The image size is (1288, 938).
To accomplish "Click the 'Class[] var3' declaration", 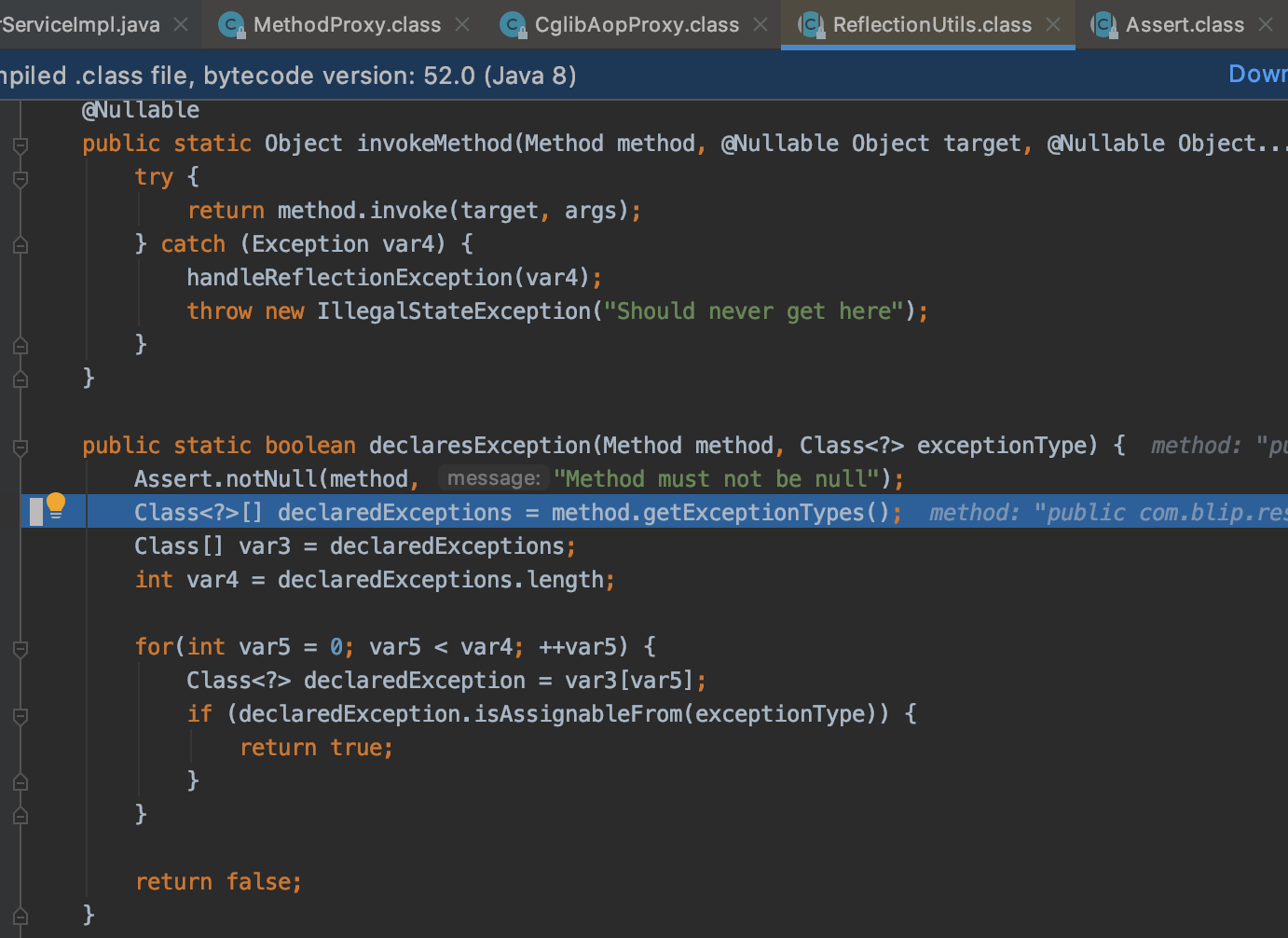I will 212,546.
